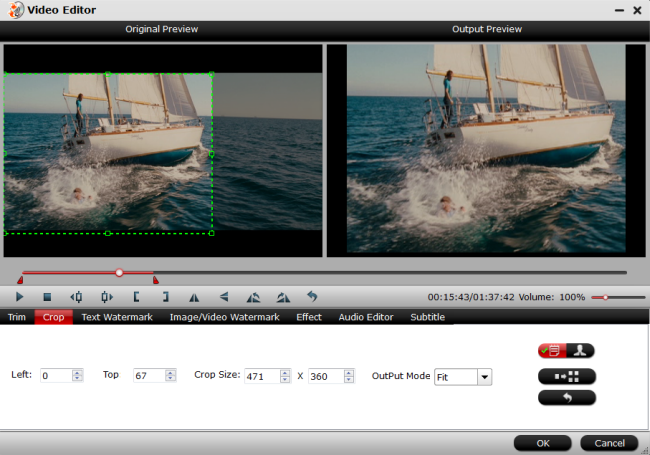Click the reset arrow button in Crop panel

tap(567, 398)
